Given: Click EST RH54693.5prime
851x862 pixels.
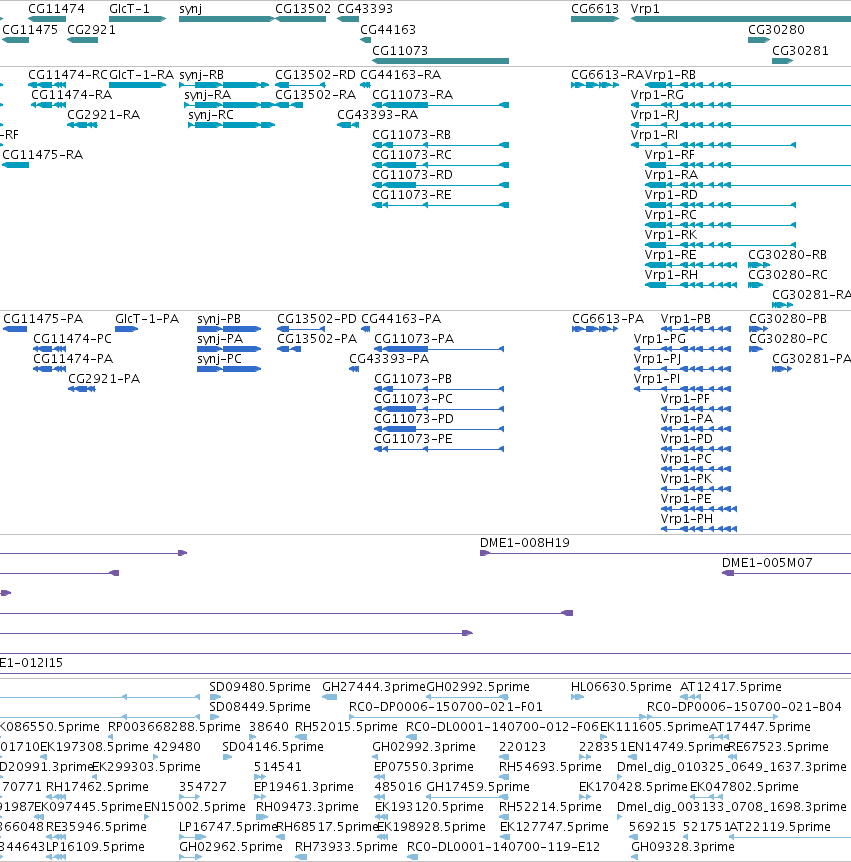Looking at the screenshot, I should [x=550, y=767].
